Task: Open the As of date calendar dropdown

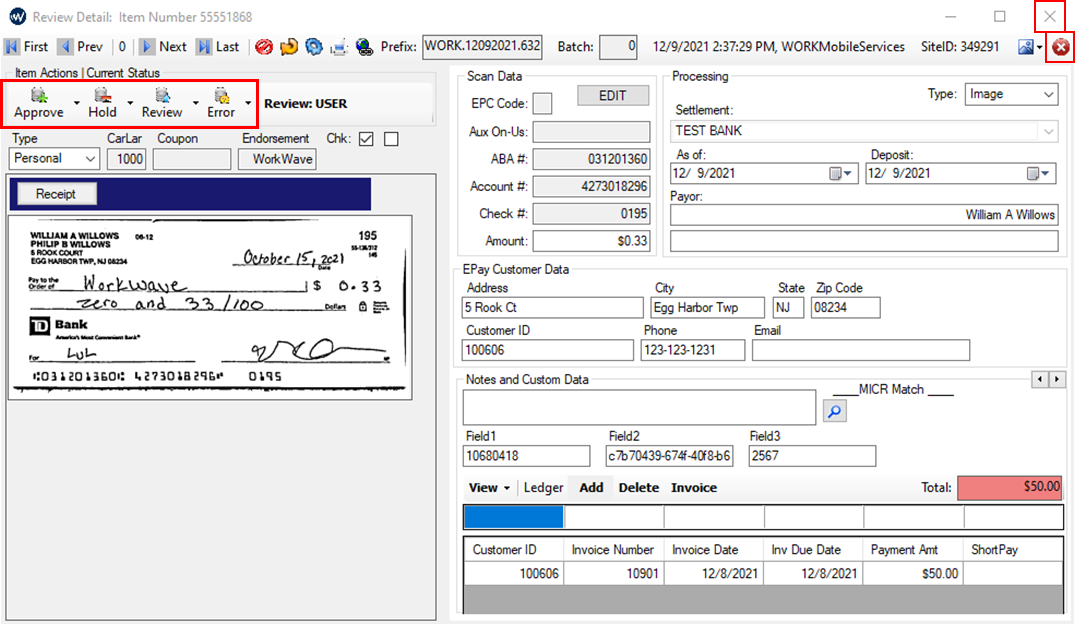Action: 841,173
